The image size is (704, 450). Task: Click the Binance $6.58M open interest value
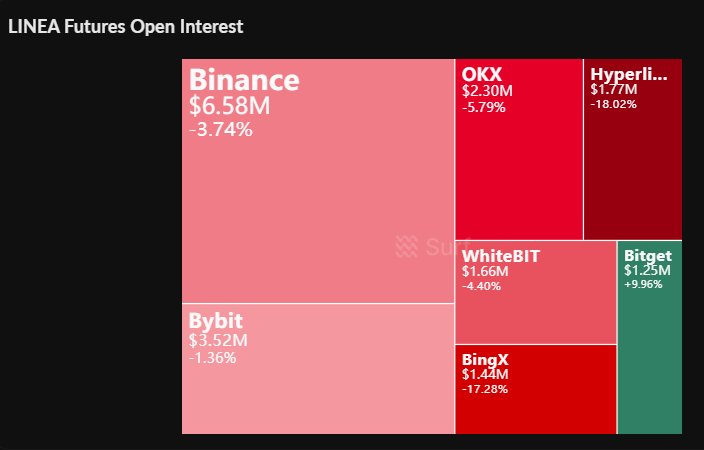[229, 106]
